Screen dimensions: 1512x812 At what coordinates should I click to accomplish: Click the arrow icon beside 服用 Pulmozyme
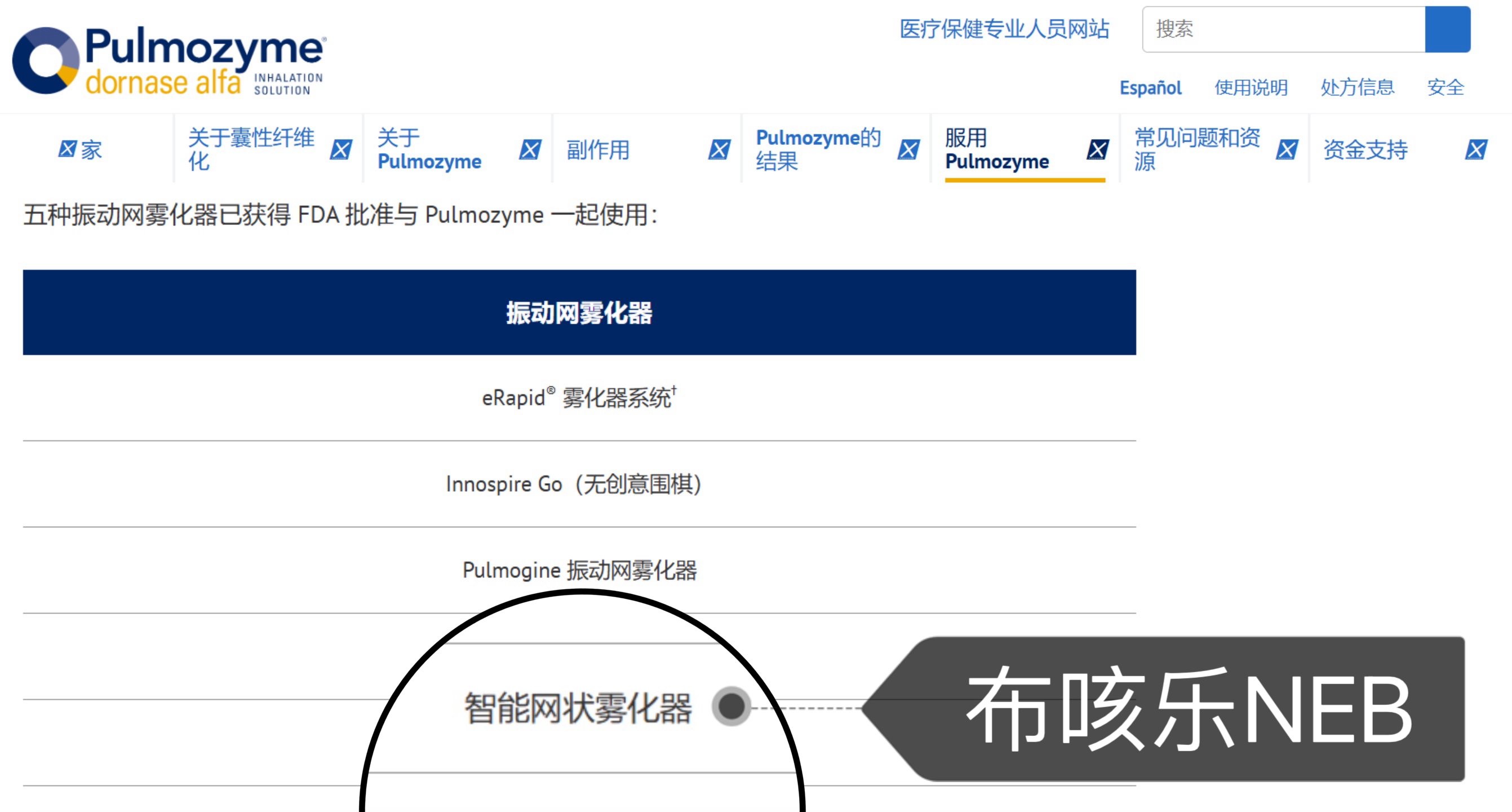coord(1098,149)
